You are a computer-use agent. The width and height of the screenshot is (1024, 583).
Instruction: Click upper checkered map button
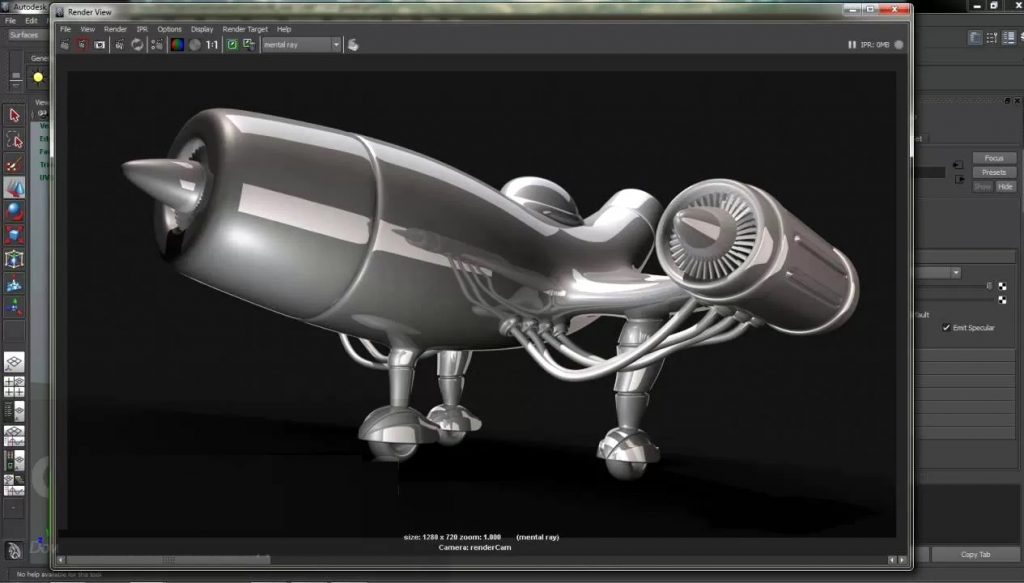1002,286
